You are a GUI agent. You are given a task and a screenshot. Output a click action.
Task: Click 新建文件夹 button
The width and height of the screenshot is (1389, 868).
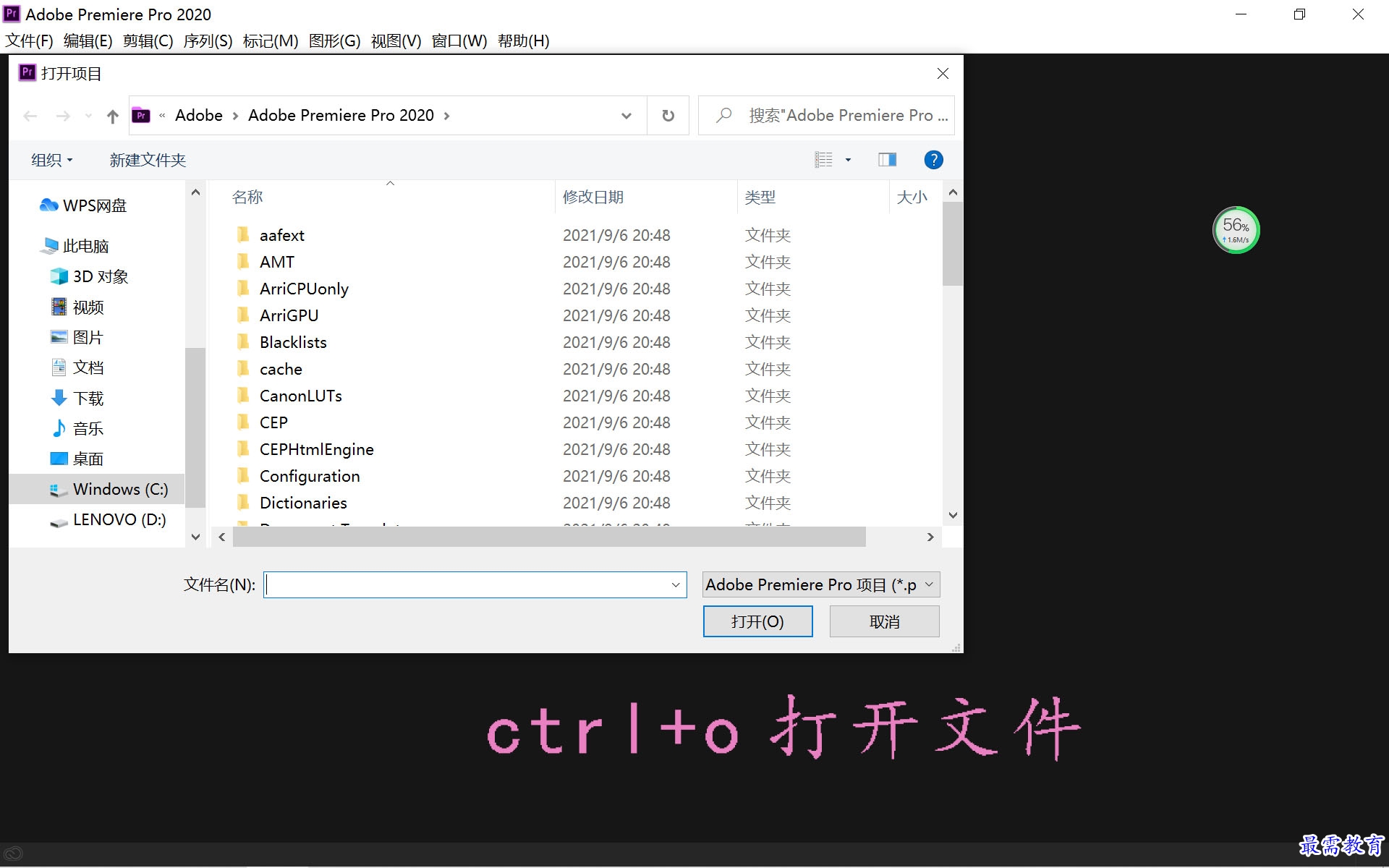coord(148,160)
